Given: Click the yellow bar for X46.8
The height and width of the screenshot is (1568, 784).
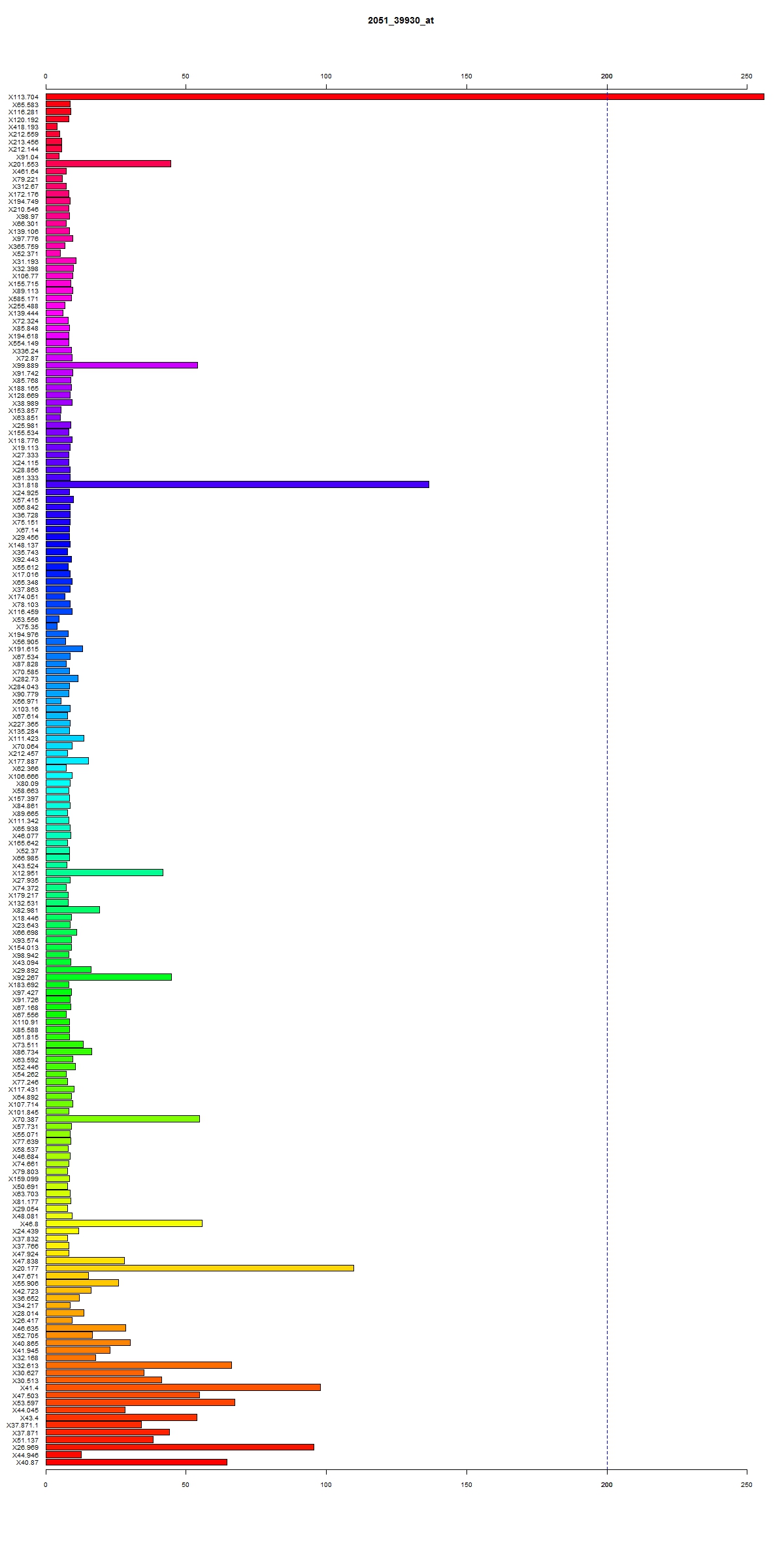Looking at the screenshot, I should [x=124, y=1224].
